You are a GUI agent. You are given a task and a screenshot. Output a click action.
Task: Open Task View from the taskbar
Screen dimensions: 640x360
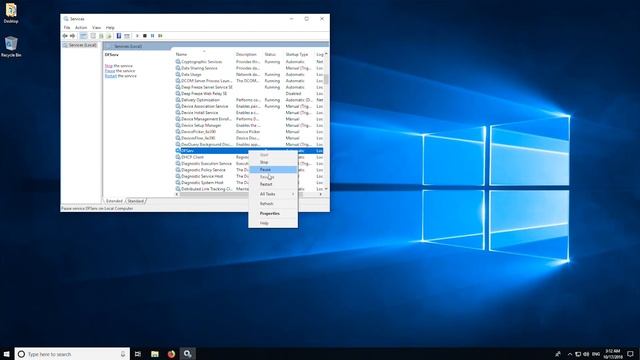(x=138, y=354)
